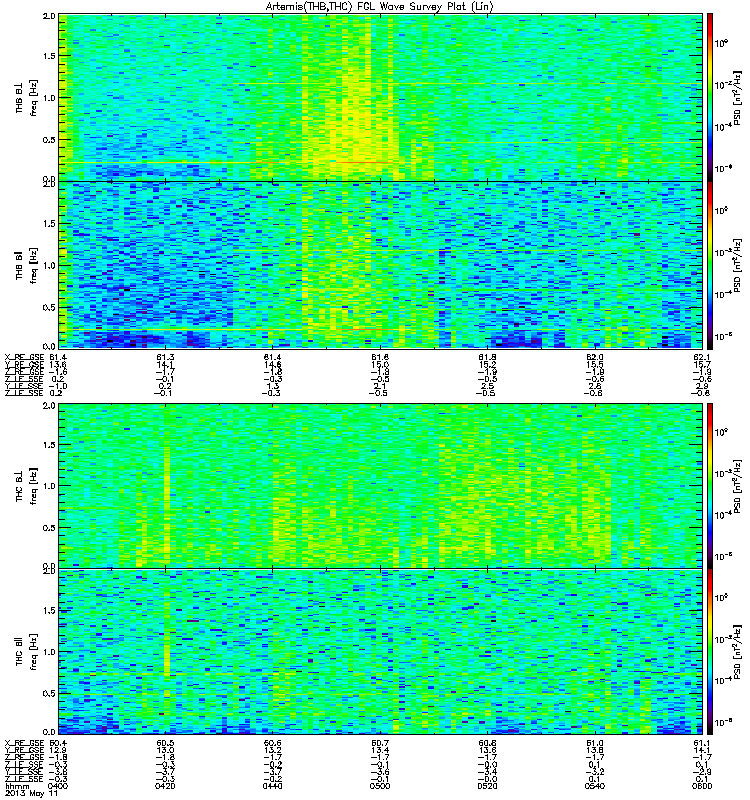
Task: Click the 0.5 frequency tick label of THB B∥ panel
Action: [49, 307]
